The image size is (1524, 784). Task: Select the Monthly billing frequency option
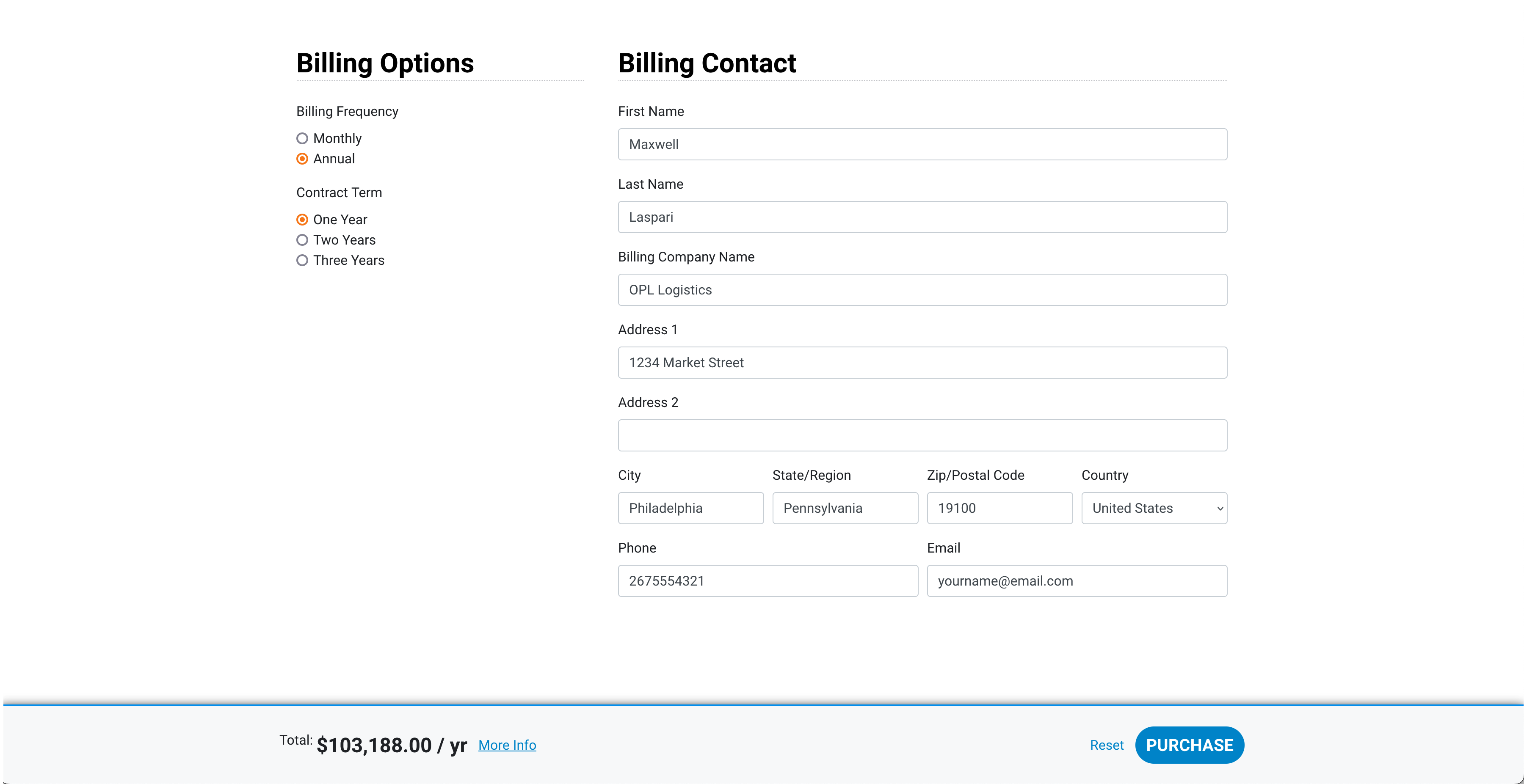[302, 138]
